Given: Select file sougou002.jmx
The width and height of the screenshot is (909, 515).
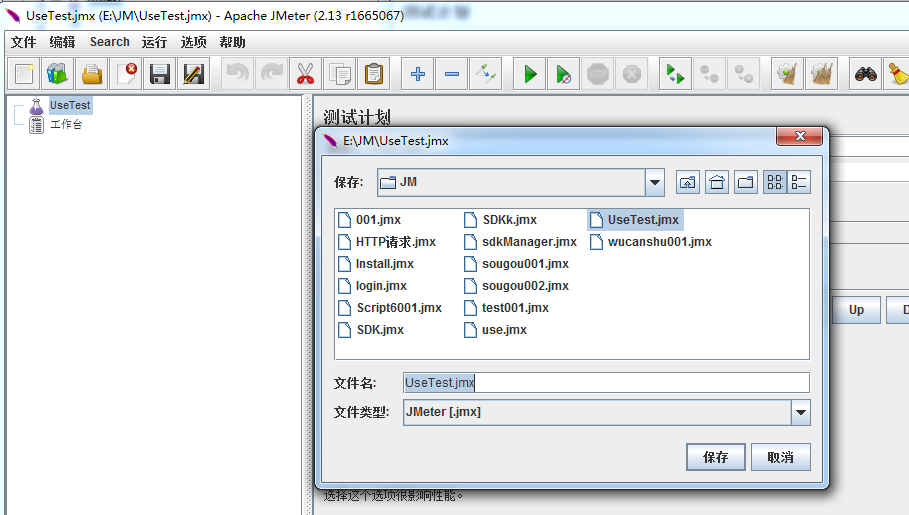Looking at the screenshot, I should 517,286.
